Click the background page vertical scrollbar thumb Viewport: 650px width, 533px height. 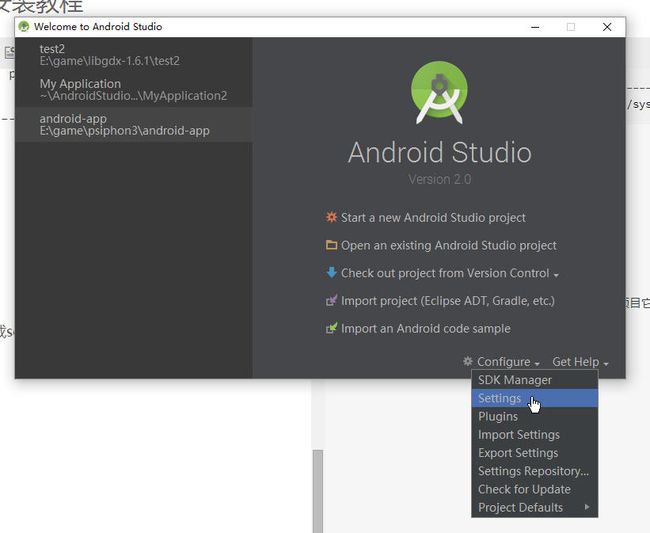point(318,491)
